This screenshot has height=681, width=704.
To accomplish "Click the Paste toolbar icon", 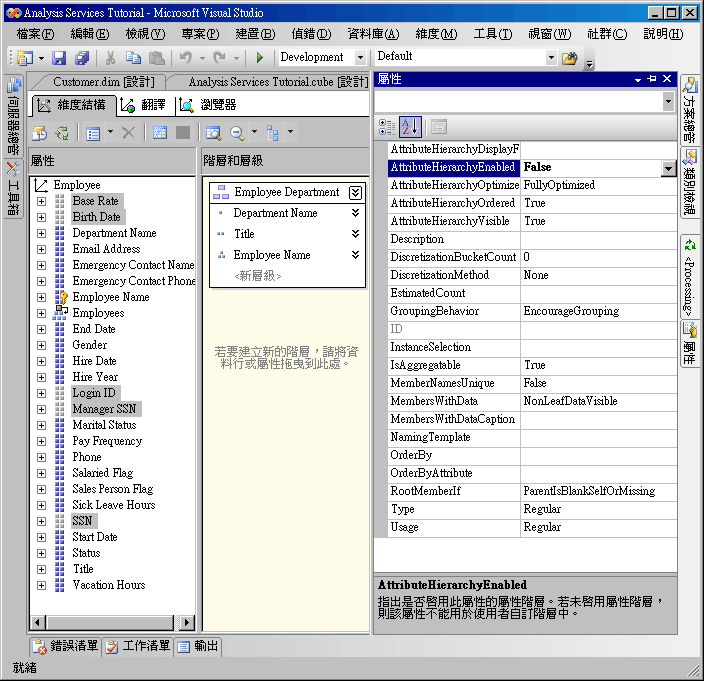I will click(157, 57).
